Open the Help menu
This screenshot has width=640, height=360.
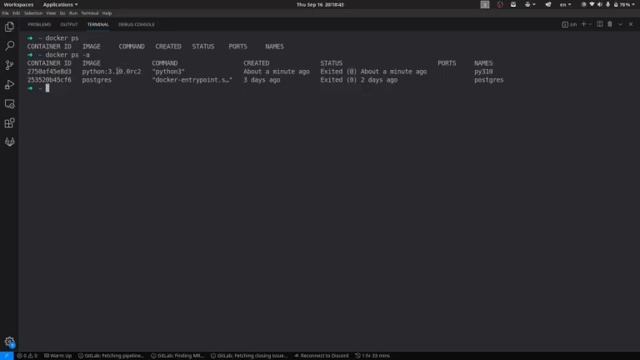(x=107, y=13)
